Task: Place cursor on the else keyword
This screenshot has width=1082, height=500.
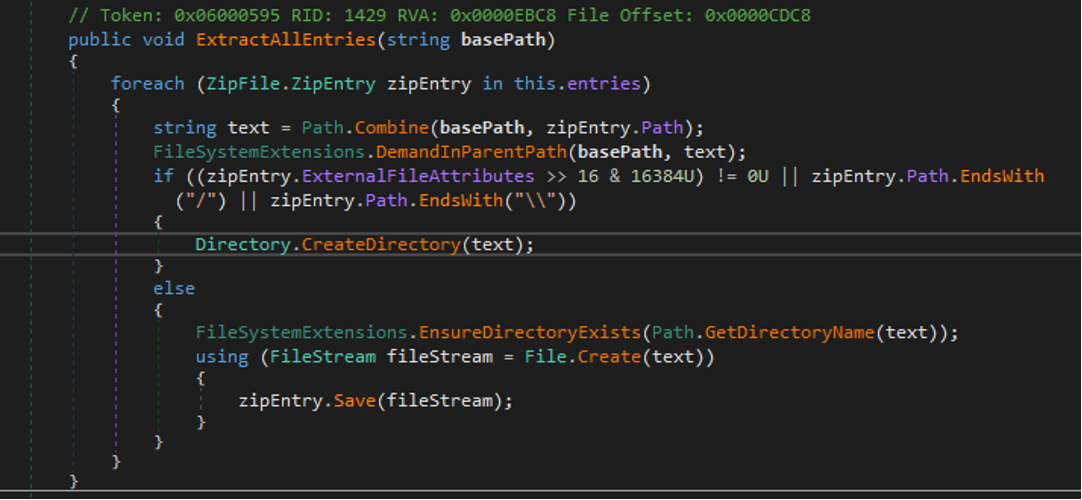Action: [x=174, y=288]
